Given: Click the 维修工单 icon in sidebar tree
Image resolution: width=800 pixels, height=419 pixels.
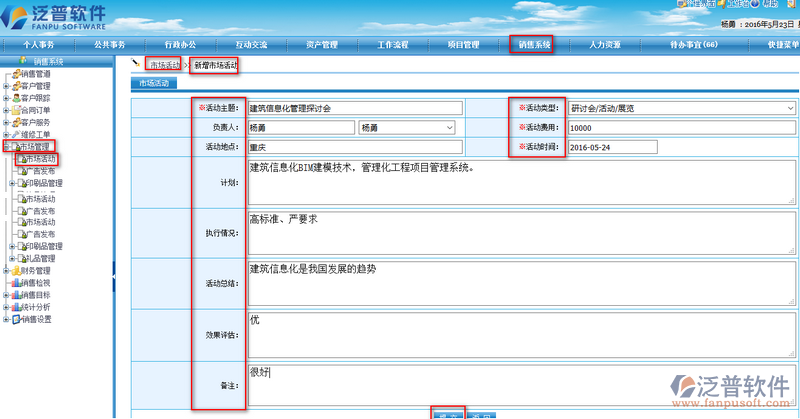Looking at the screenshot, I should click(x=15, y=134).
